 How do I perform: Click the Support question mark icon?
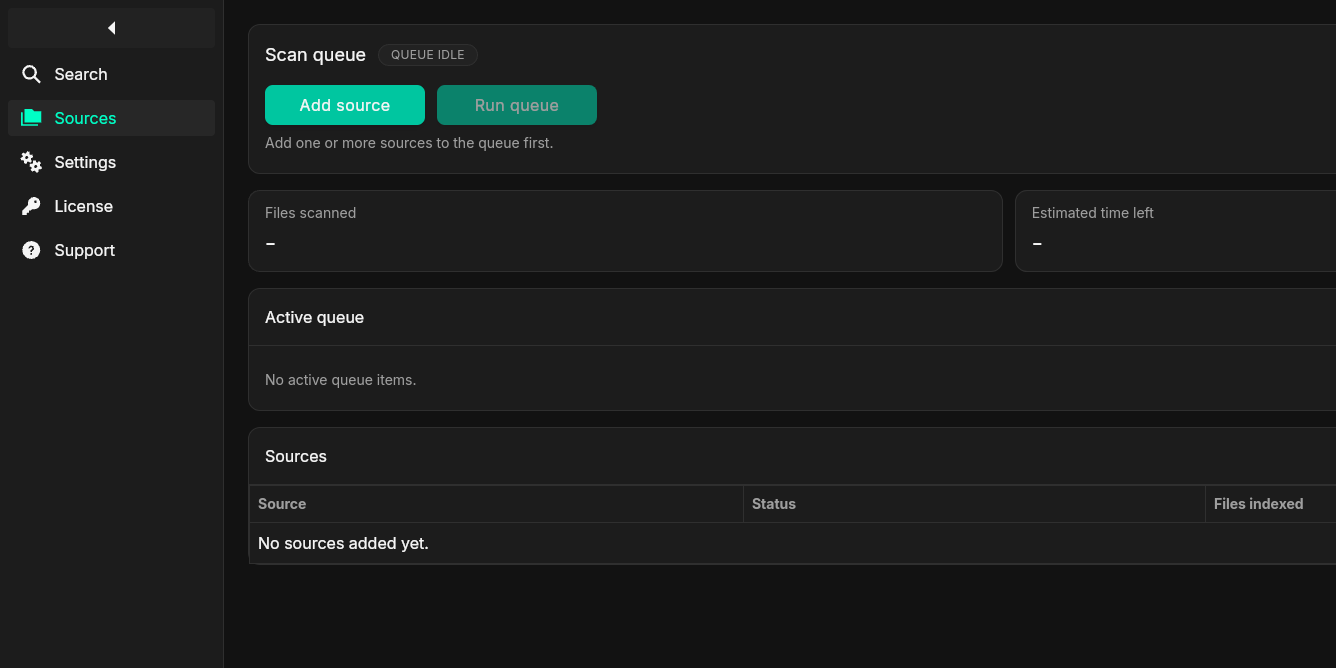click(31, 250)
